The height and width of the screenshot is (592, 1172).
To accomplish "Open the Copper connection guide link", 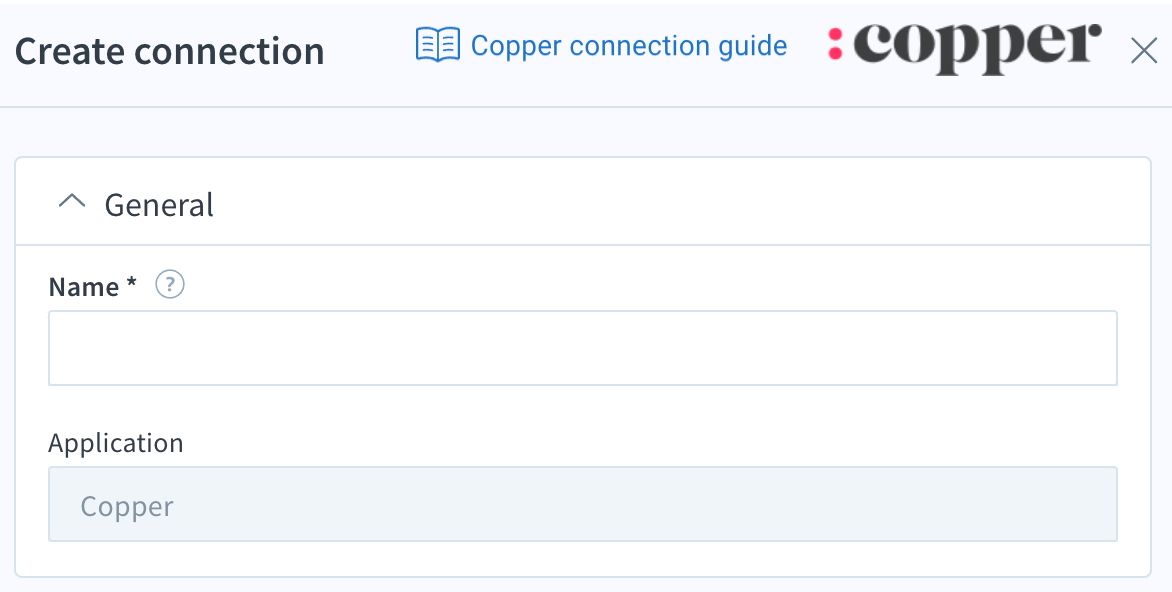I will pos(629,46).
